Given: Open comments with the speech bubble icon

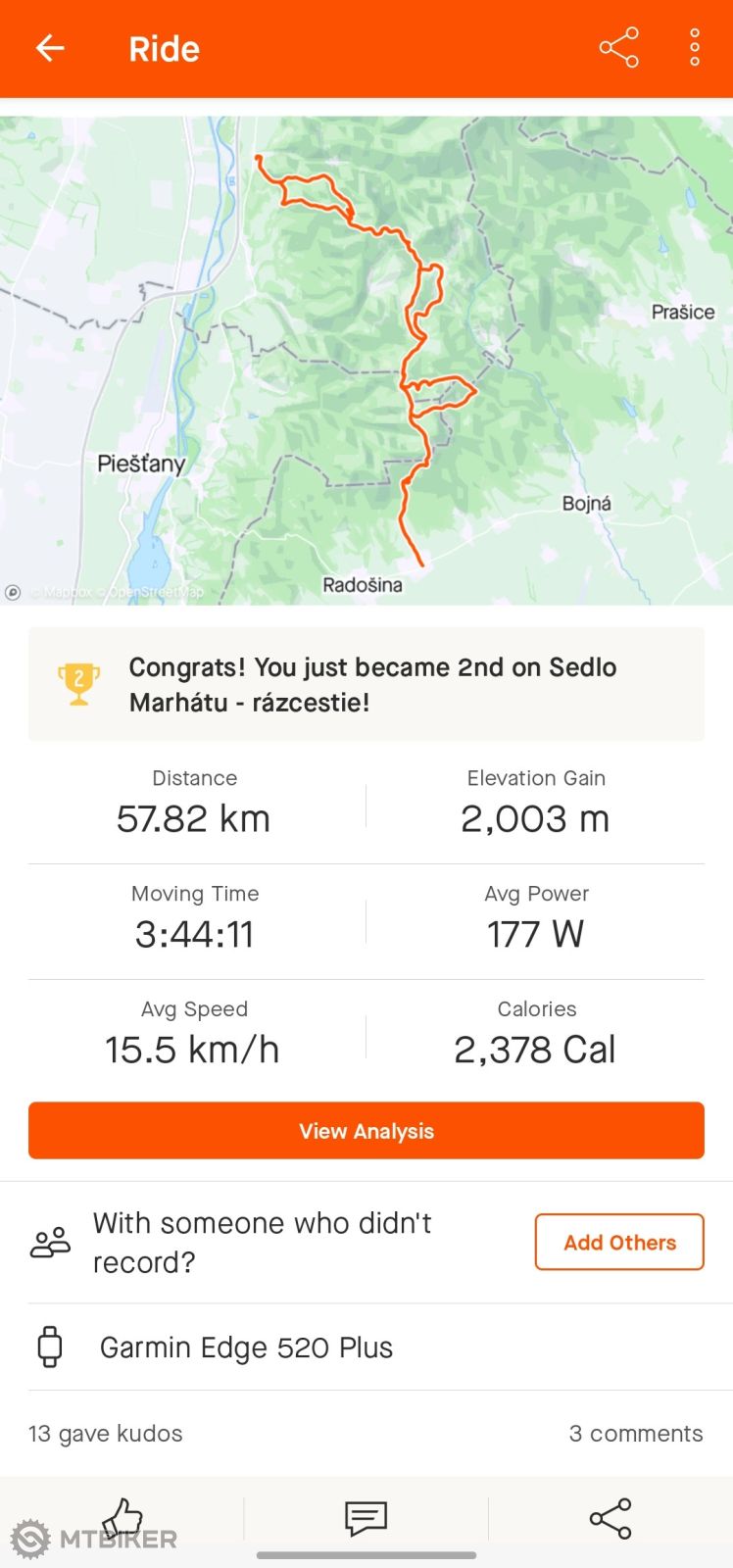Looking at the screenshot, I should point(366,1518).
